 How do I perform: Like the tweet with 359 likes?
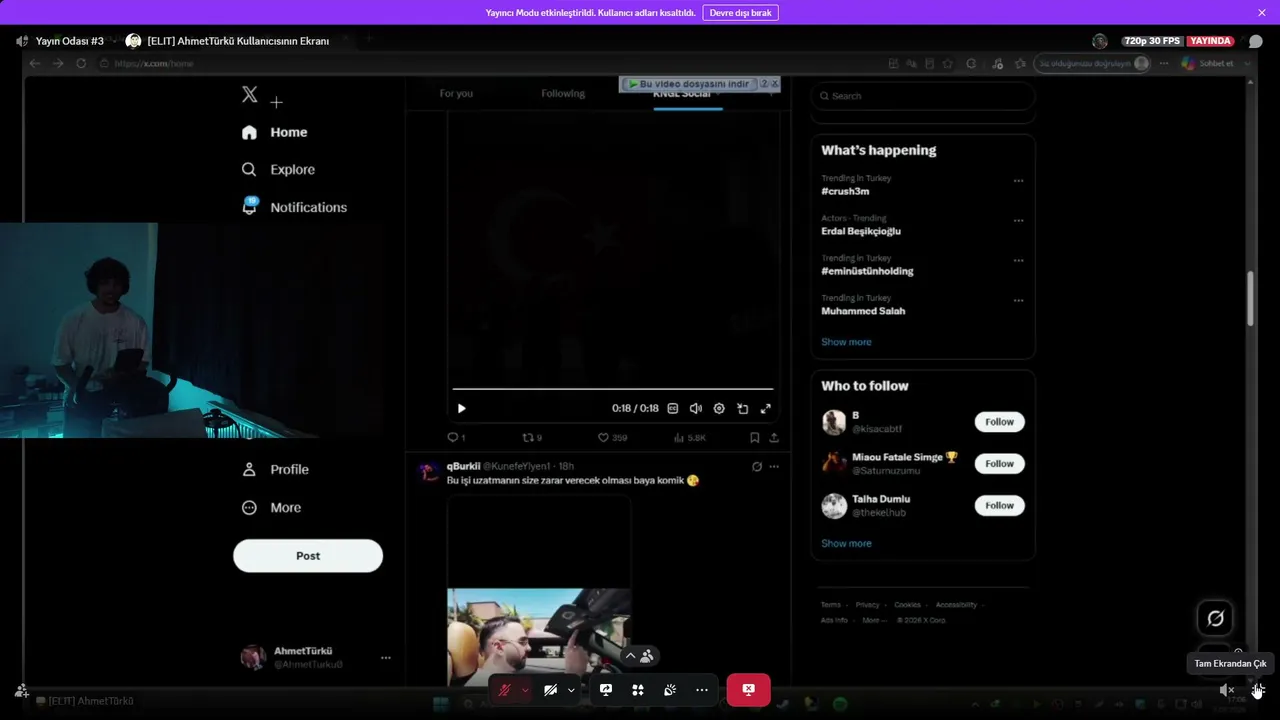612,438
